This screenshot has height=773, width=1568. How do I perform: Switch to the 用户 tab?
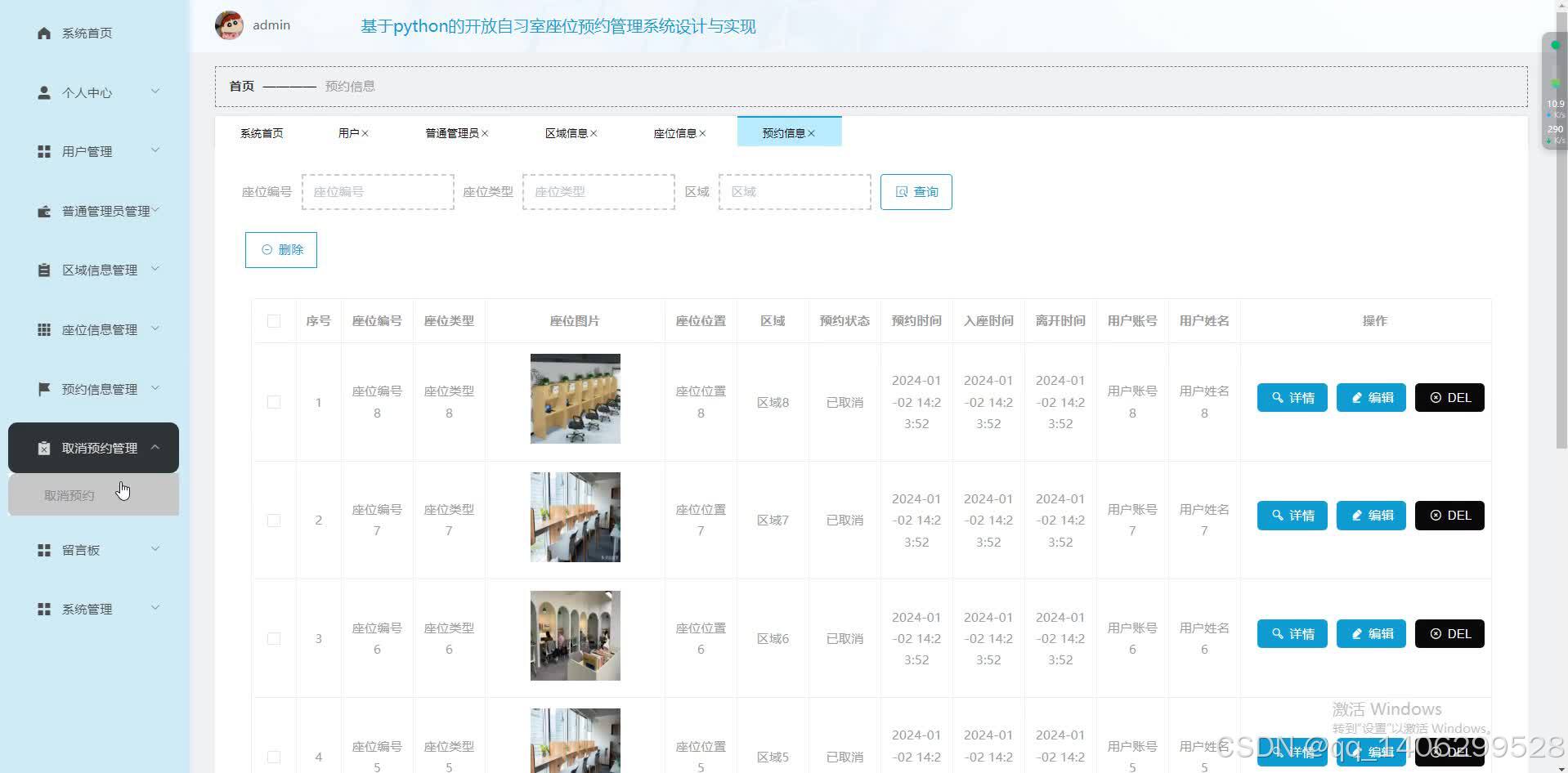pyautogui.click(x=348, y=133)
